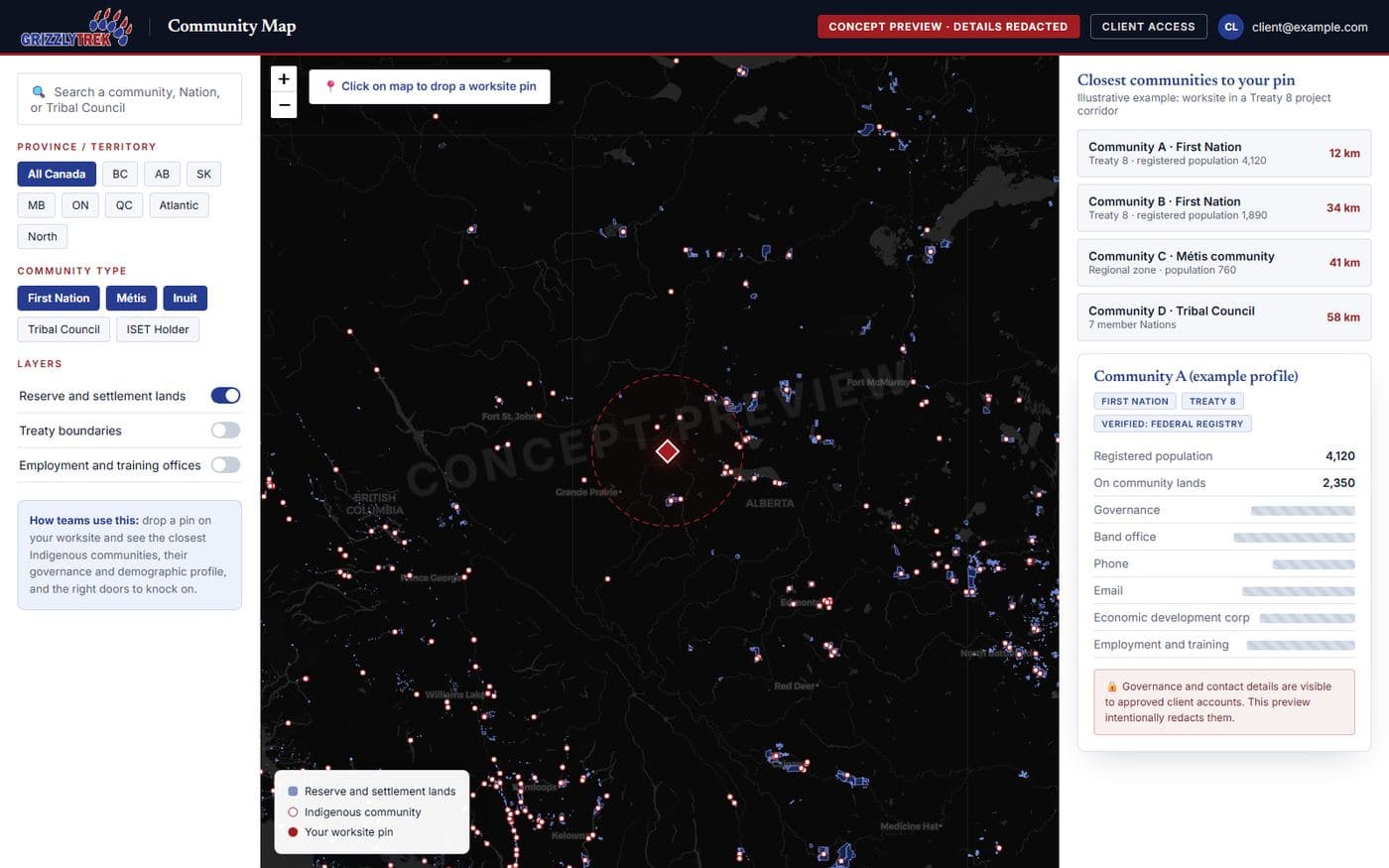The height and width of the screenshot is (868, 1389).
Task: Filter by BC province
Action: tap(120, 174)
